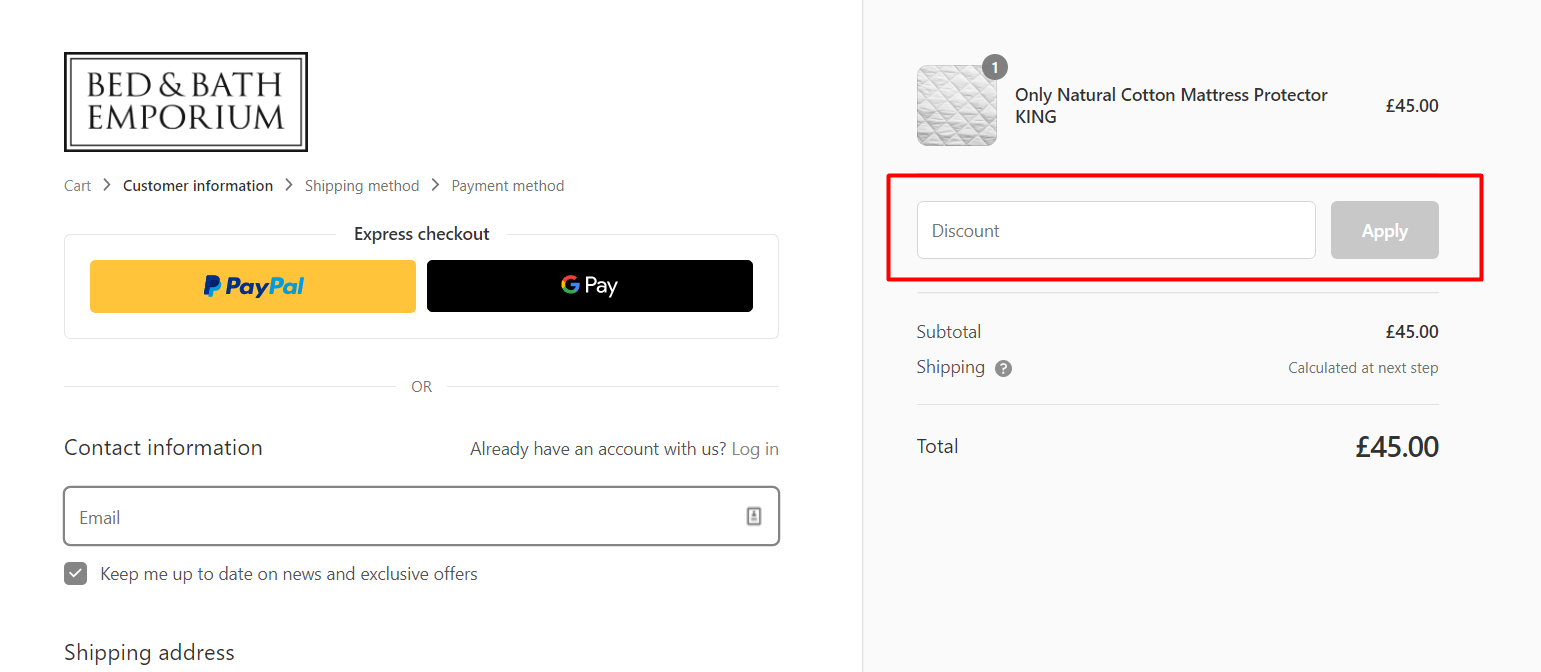Click the Shipping label in order summary

951,367
